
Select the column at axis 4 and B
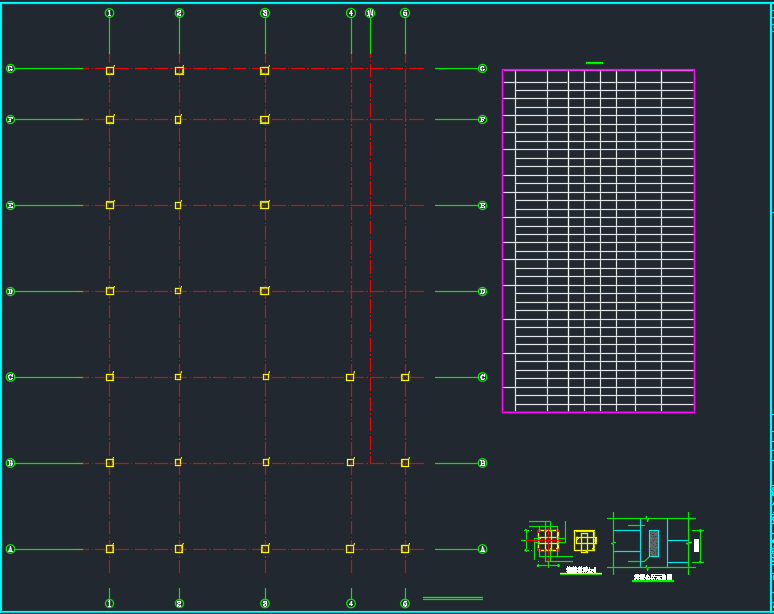coord(350,462)
